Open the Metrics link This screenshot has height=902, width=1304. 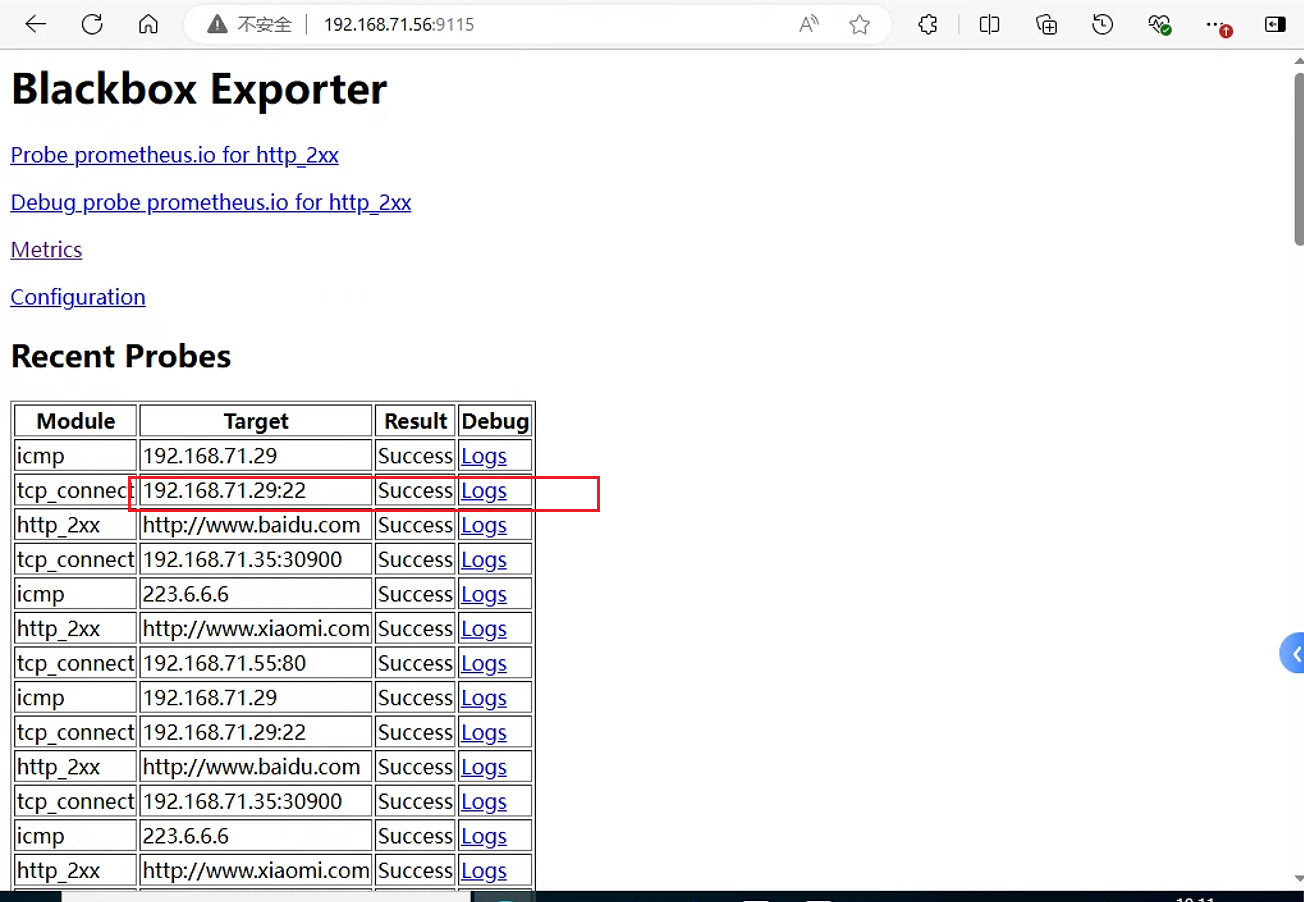[x=46, y=249]
